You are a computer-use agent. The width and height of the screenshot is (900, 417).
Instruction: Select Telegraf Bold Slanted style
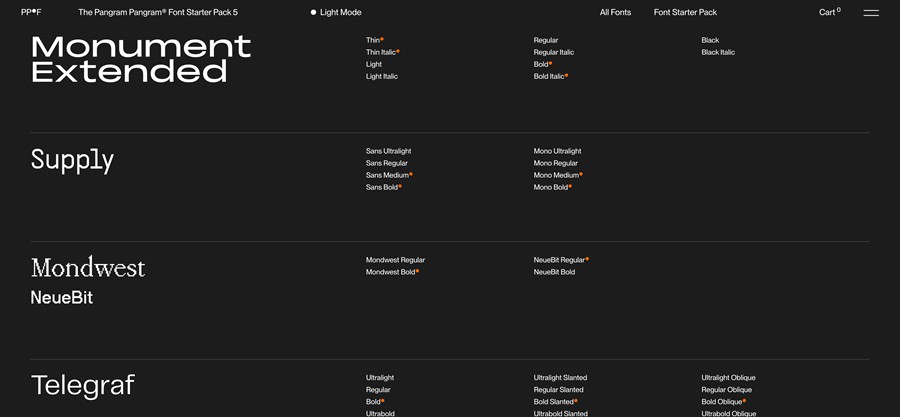click(556, 402)
